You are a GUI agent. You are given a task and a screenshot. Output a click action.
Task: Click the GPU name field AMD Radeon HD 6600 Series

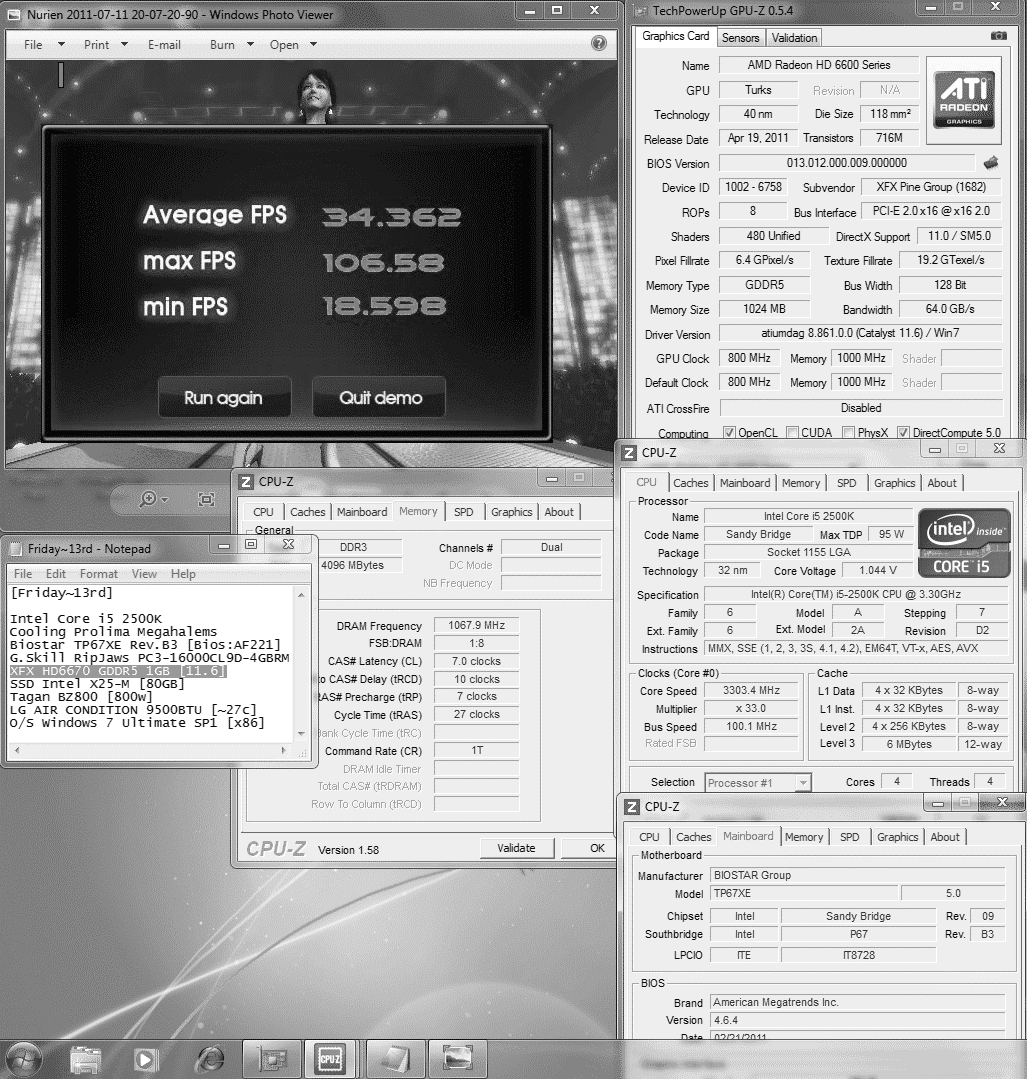tap(818, 65)
